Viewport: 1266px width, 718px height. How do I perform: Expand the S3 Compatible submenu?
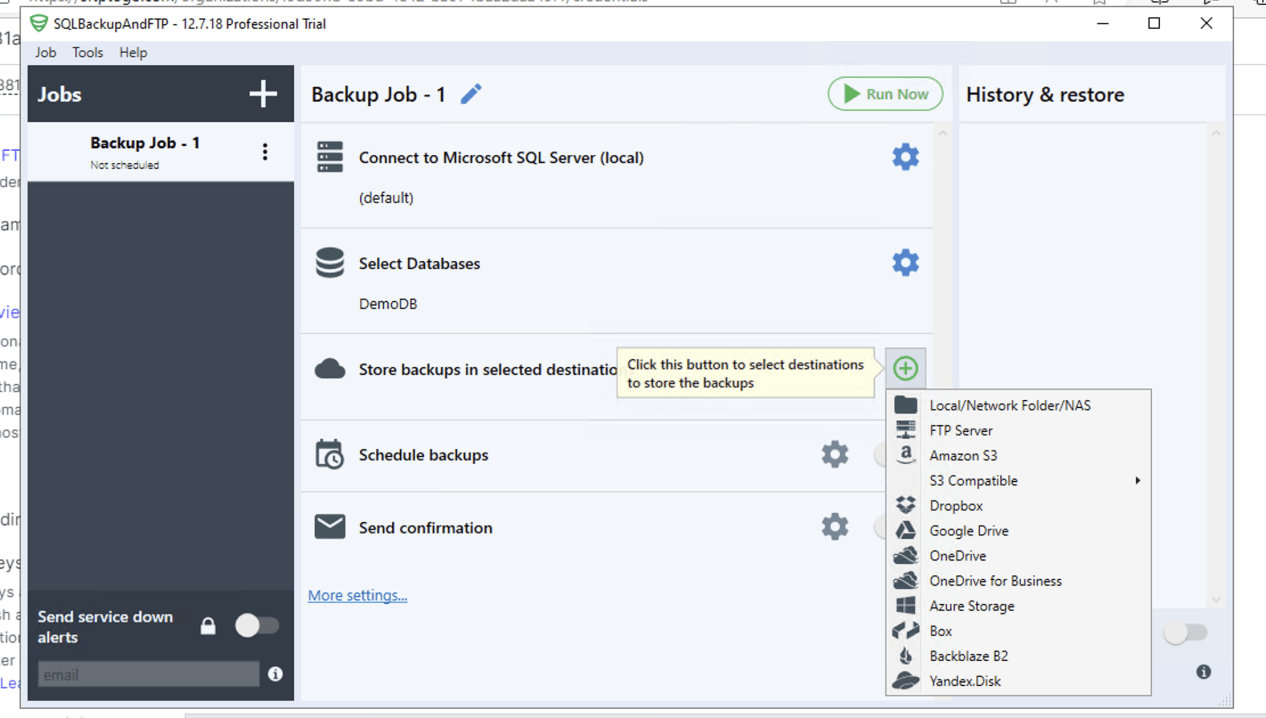point(973,480)
